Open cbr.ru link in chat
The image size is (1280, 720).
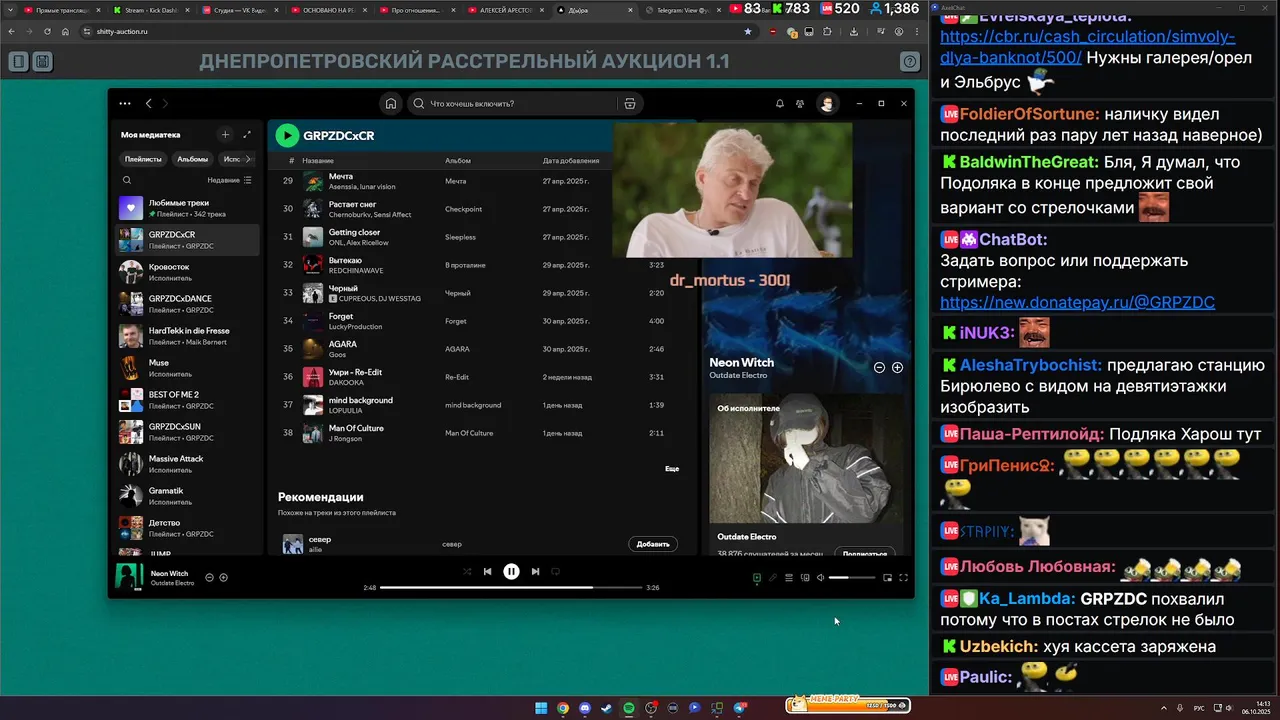[x=1088, y=48]
